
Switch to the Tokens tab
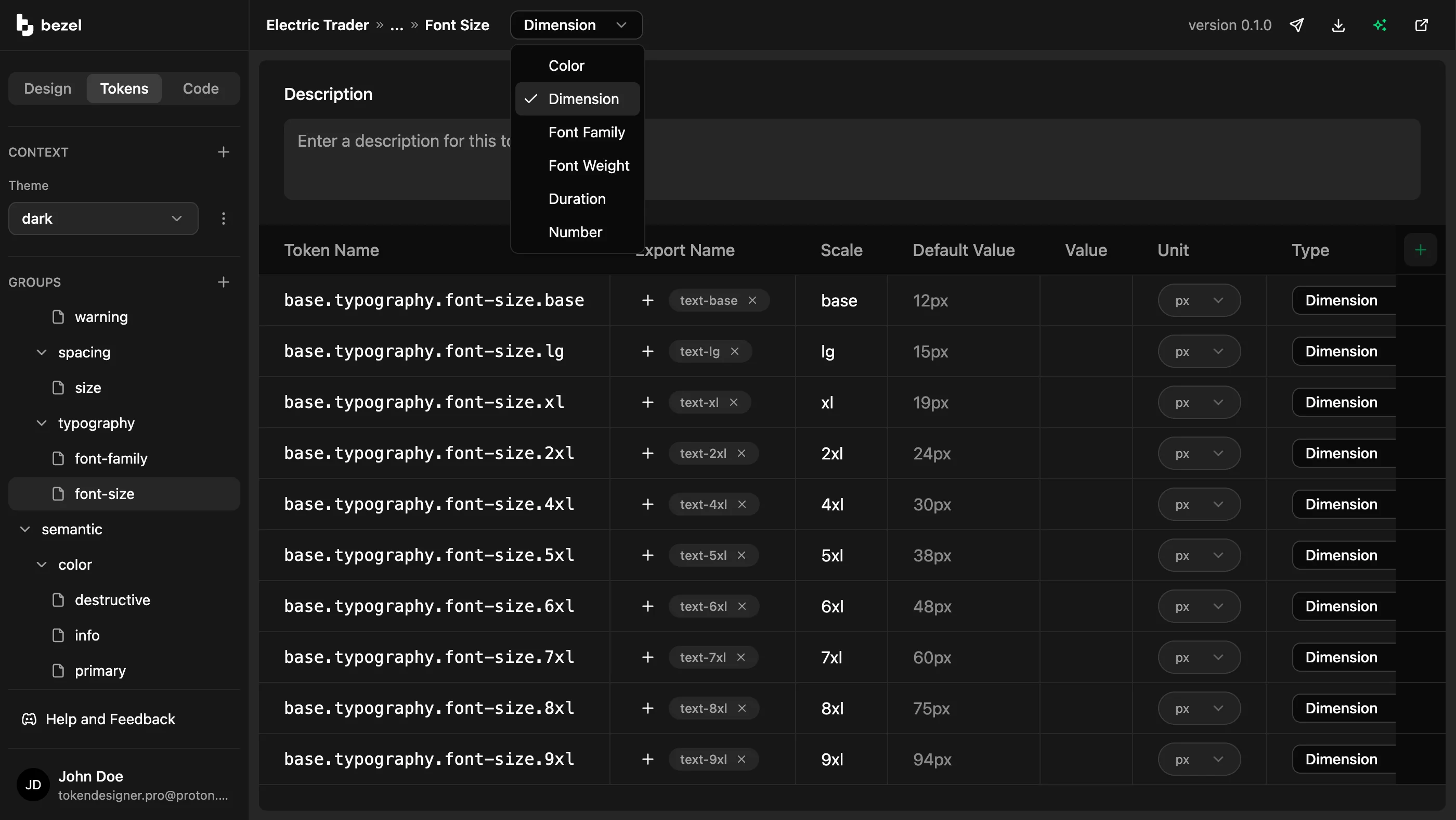[124, 88]
